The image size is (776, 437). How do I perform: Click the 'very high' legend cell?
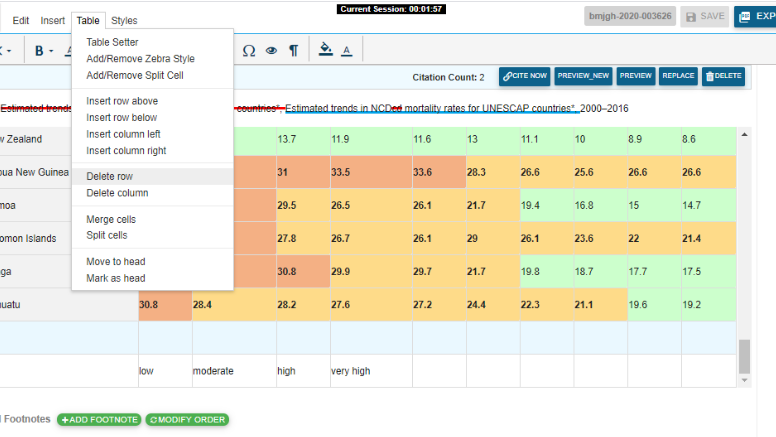pyautogui.click(x=371, y=371)
